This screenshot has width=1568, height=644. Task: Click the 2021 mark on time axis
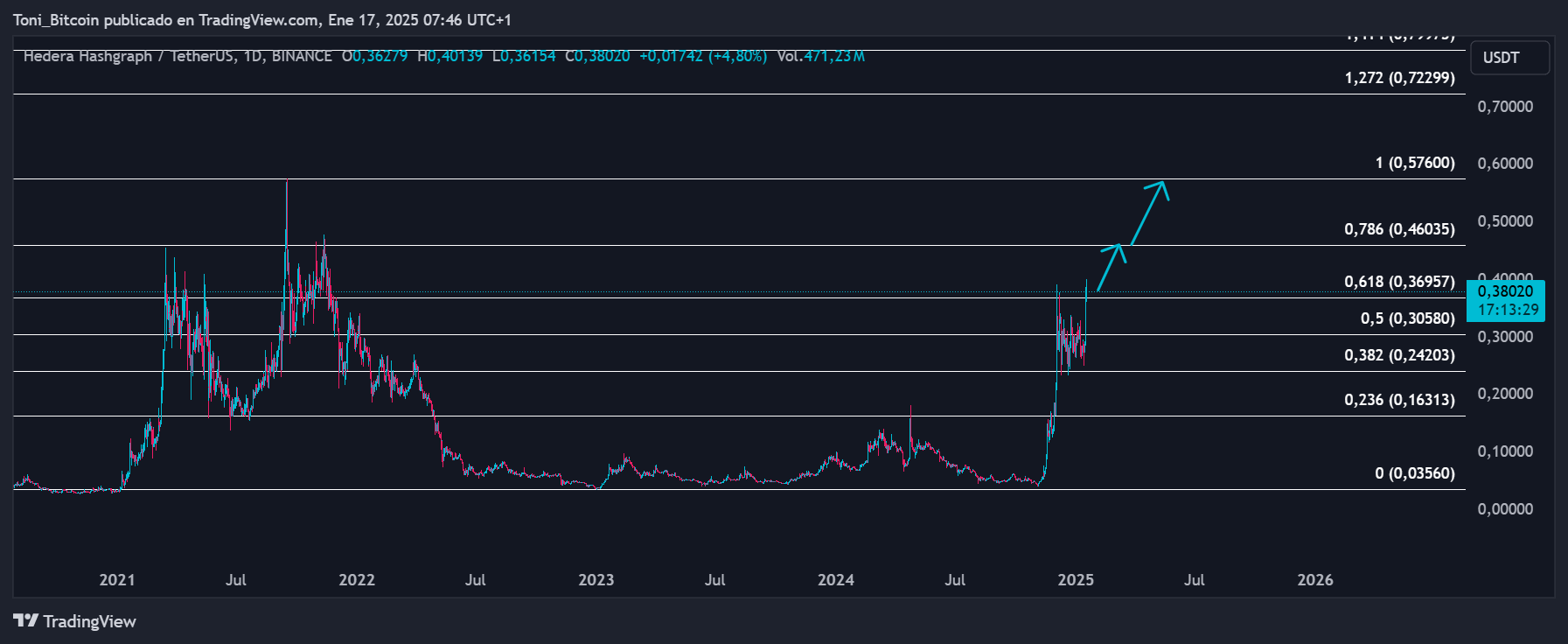117,580
